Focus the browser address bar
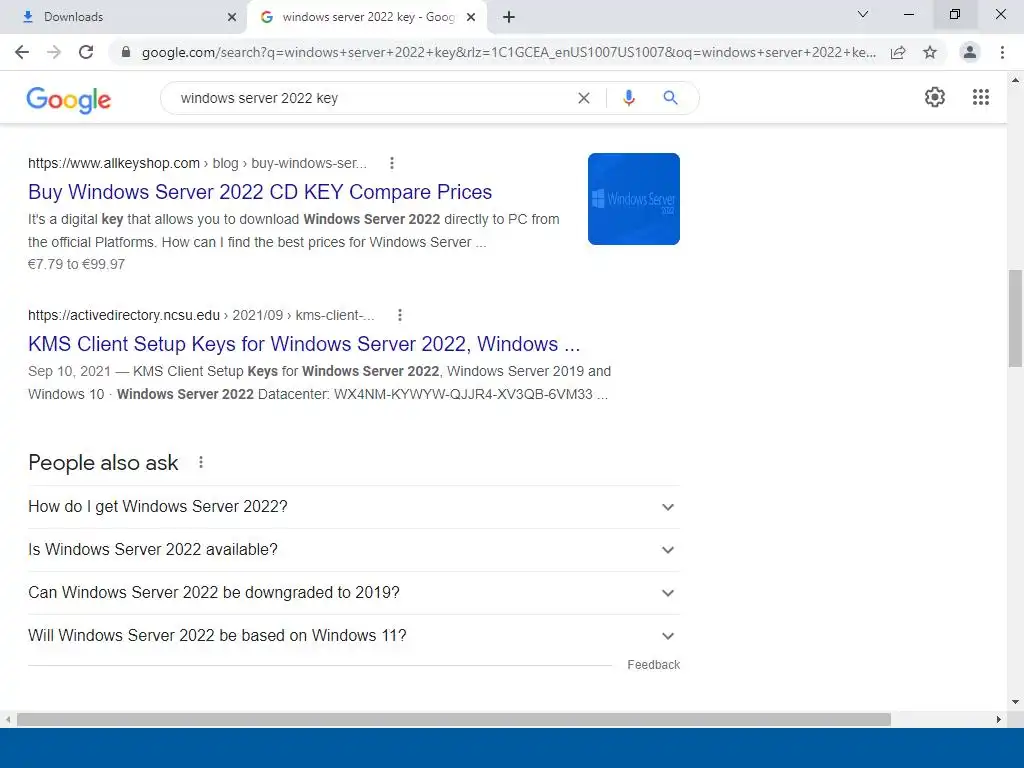This screenshot has width=1024, height=768. [x=508, y=52]
